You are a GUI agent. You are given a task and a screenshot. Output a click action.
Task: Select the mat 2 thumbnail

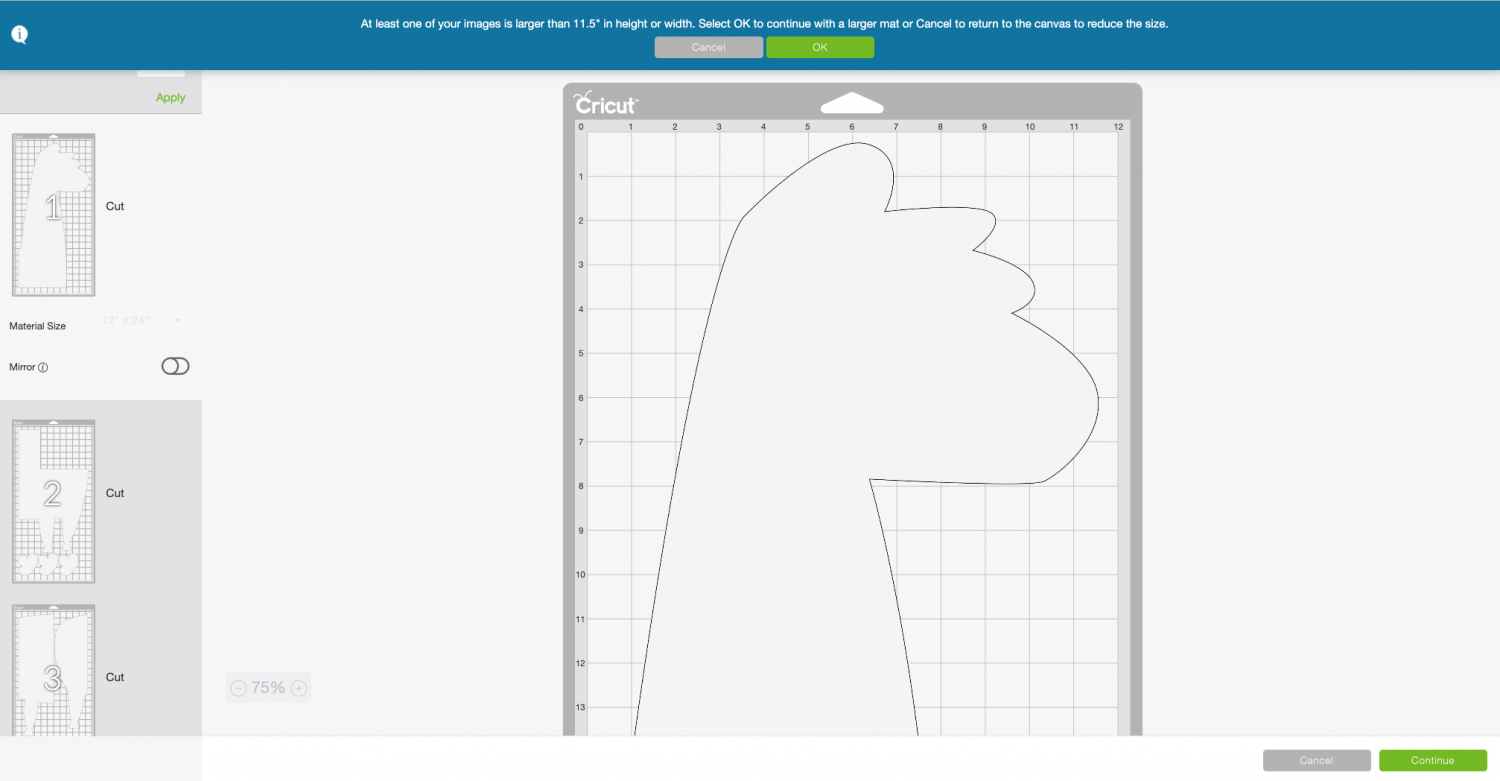point(53,500)
